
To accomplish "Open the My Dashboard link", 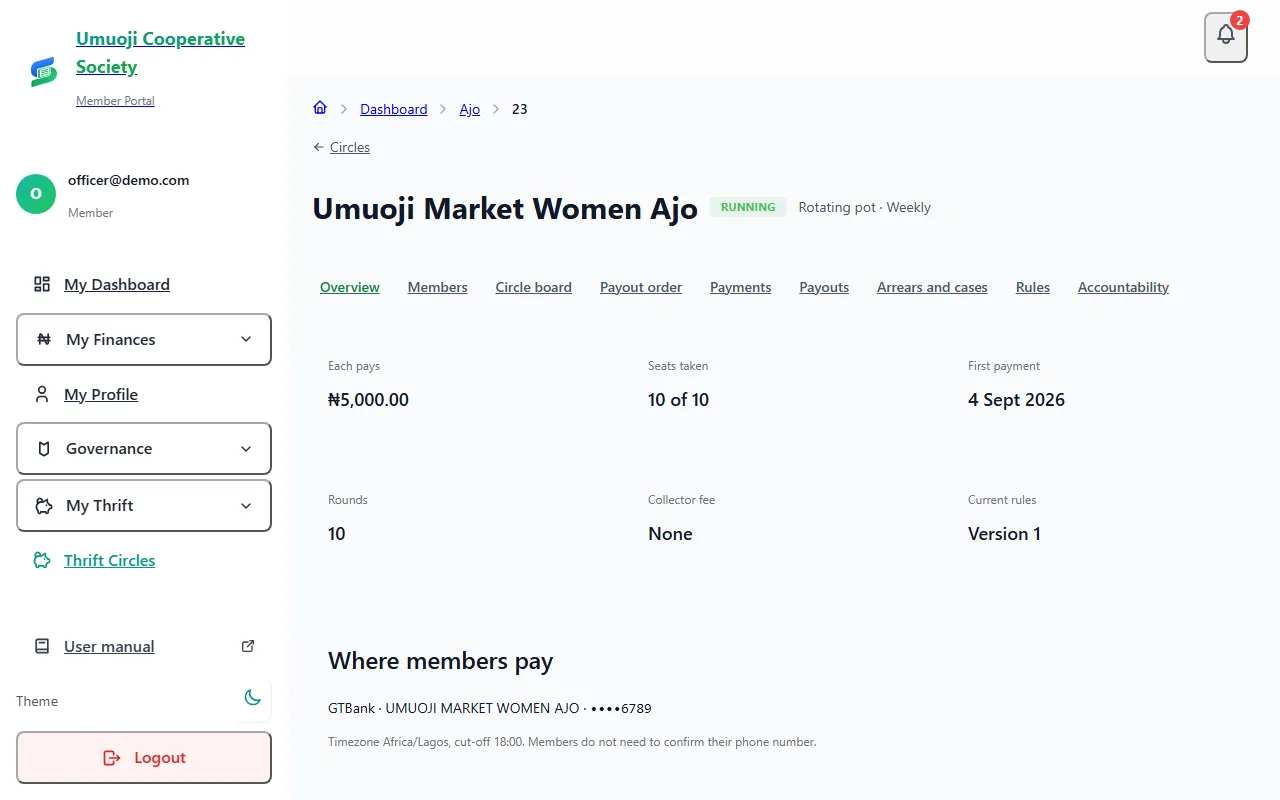I will [117, 284].
